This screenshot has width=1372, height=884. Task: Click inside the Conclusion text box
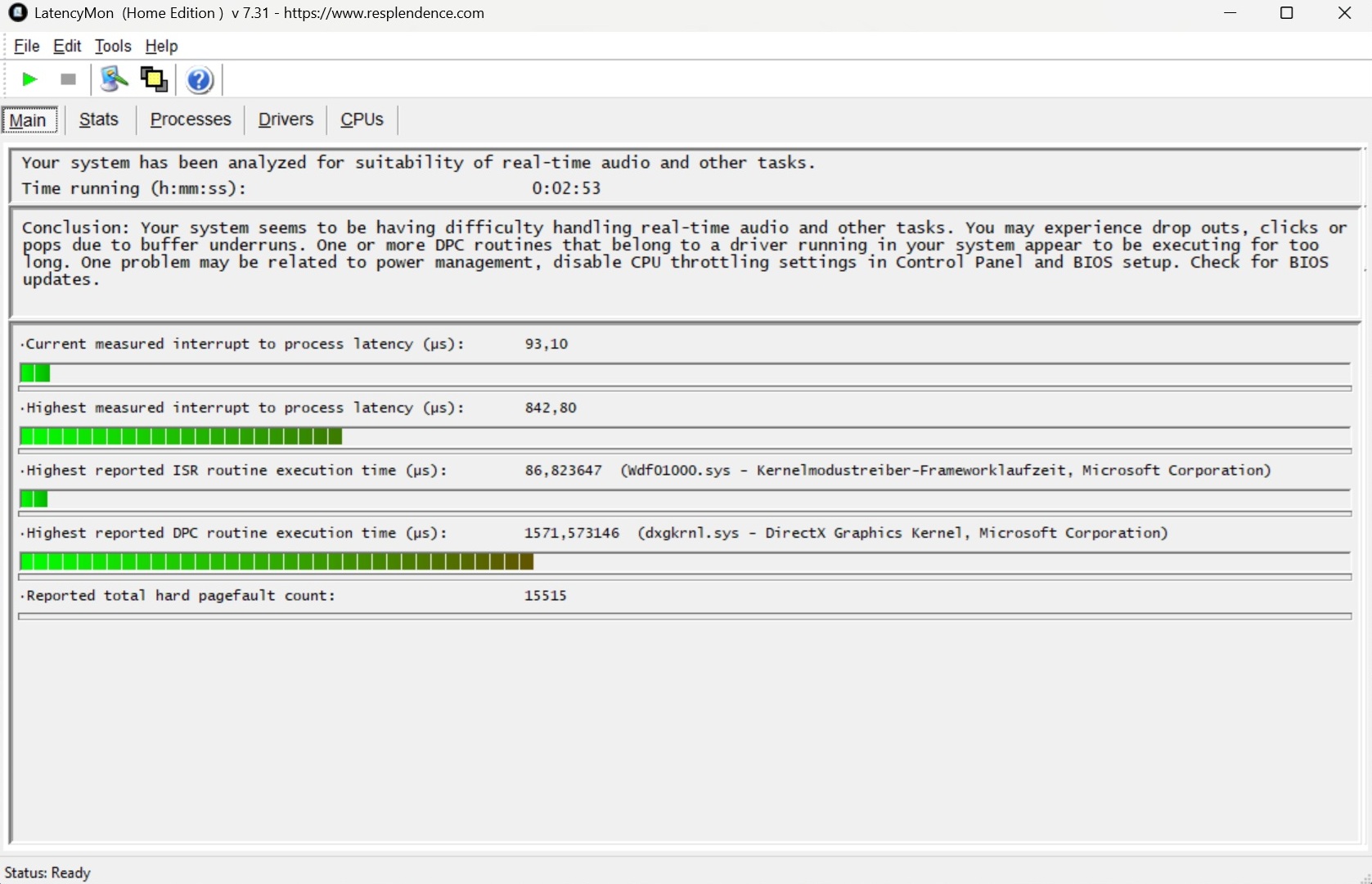[x=684, y=262]
